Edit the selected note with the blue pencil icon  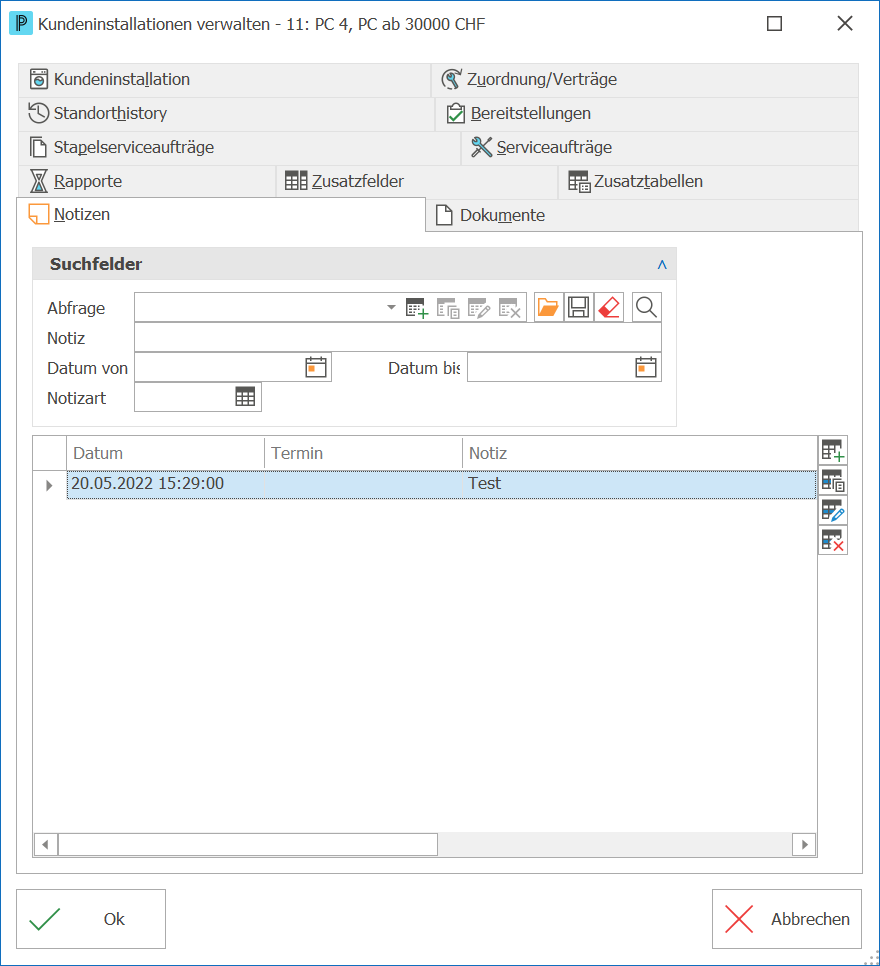[x=833, y=511]
